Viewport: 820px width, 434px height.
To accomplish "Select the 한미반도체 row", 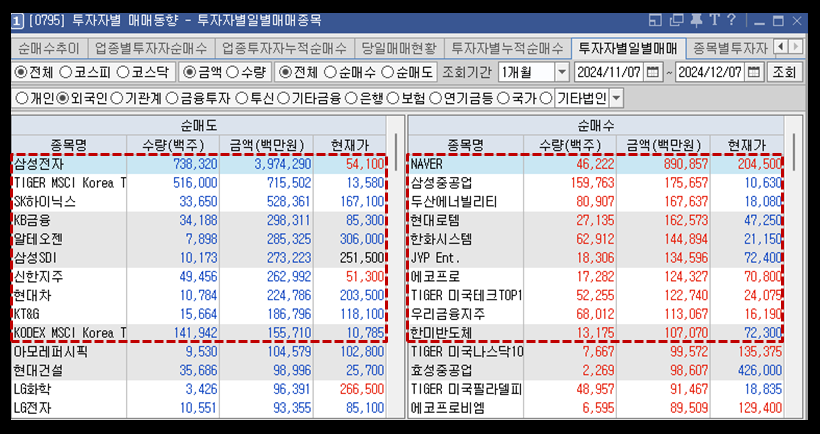I will pyautogui.click(x=596, y=333).
